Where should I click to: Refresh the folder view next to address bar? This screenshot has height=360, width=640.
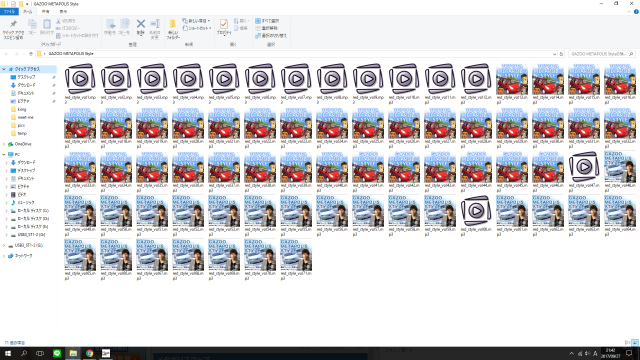click(561, 54)
